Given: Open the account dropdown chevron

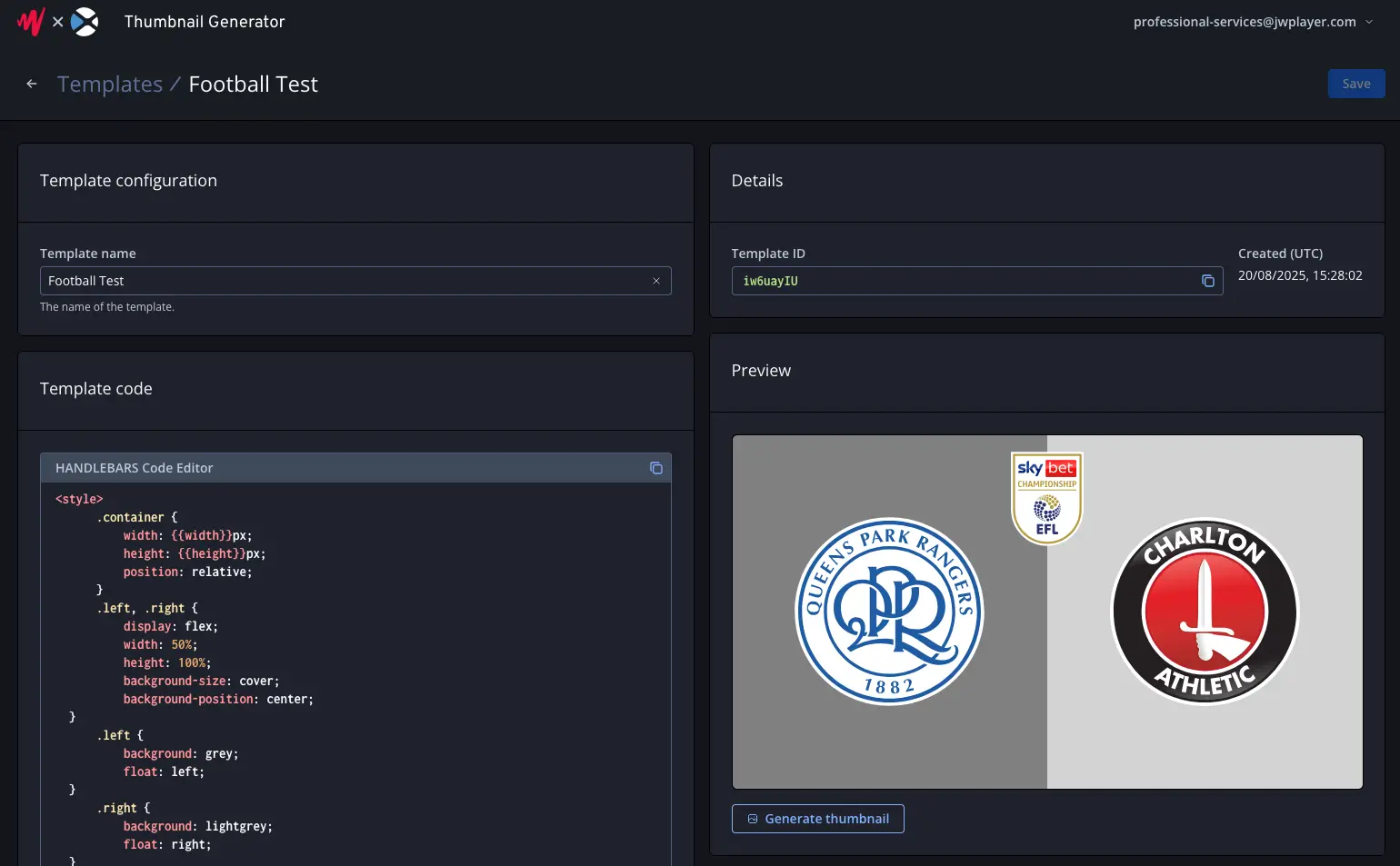Looking at the screenshot, I should pos(1369,22).
